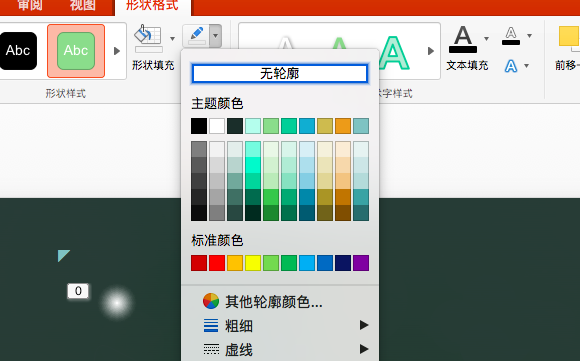Click the Text Fill letter A icon
The height and width of the screenshot is (361, 580).
click(x=463, y=39)
